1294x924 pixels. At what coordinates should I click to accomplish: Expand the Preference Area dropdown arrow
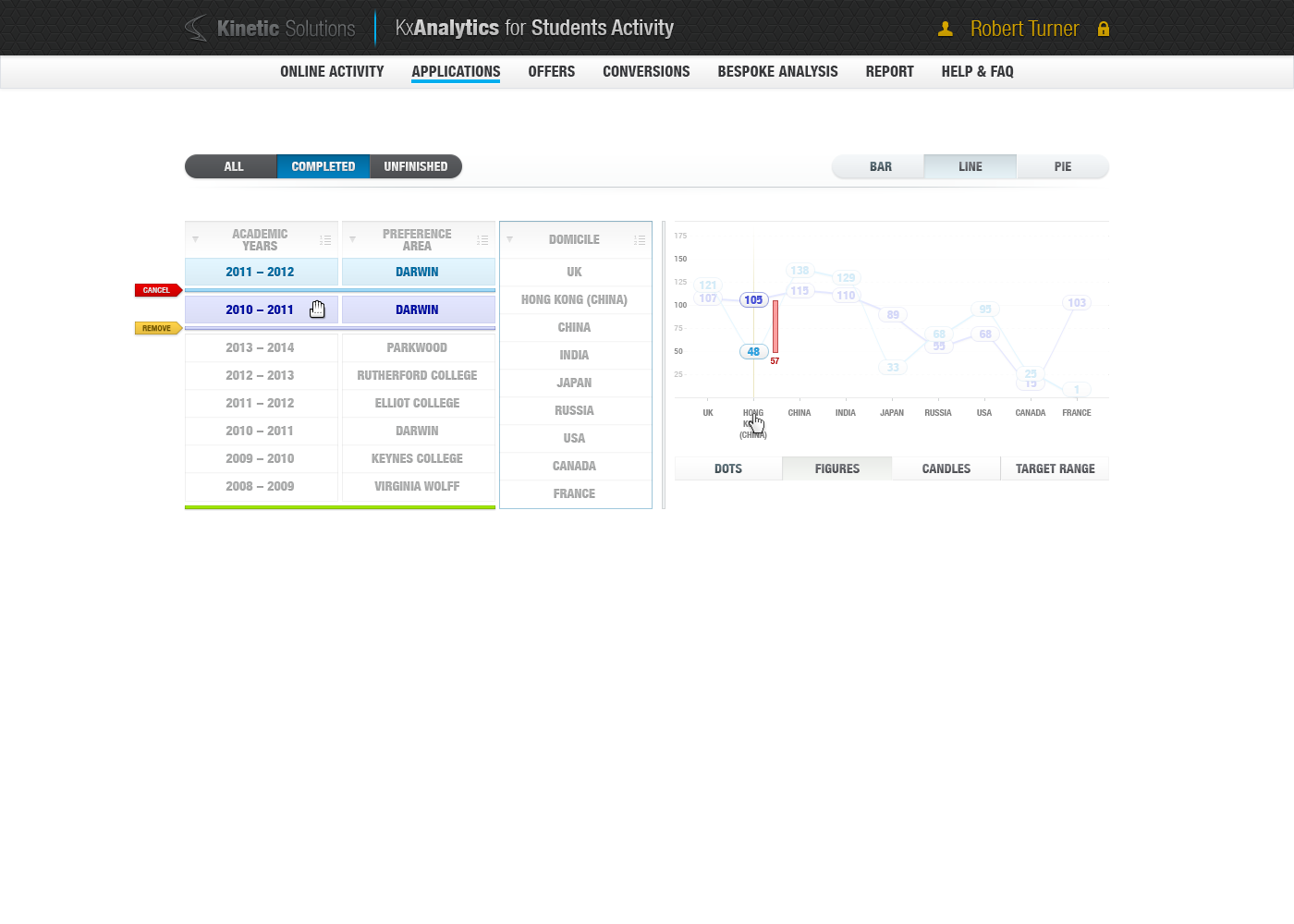pyautogui.click(x=352, y=240)
